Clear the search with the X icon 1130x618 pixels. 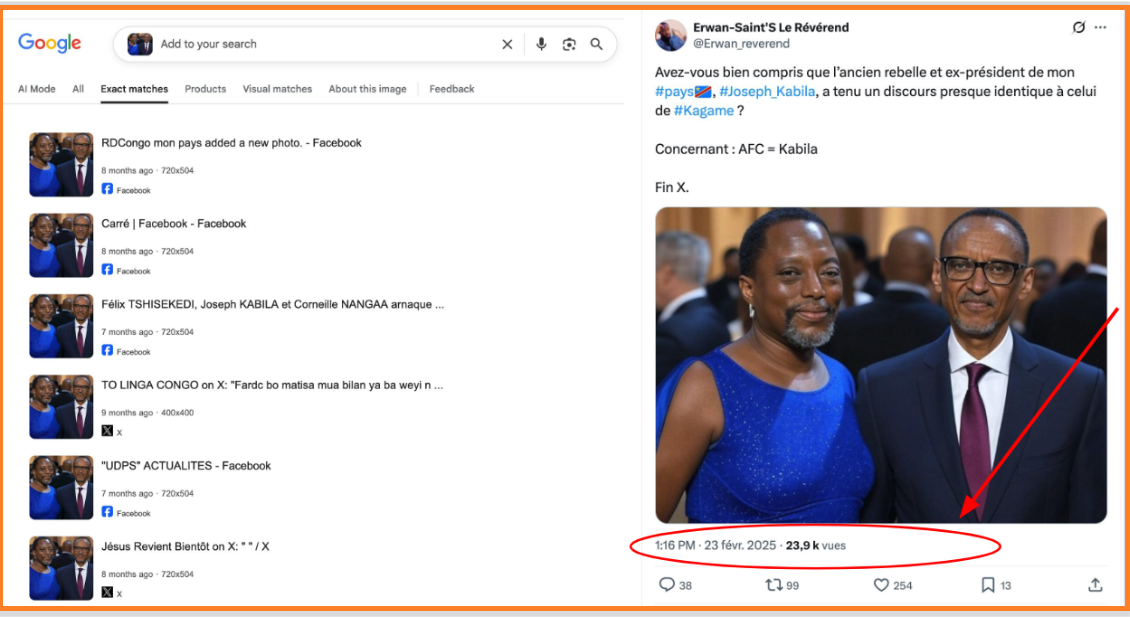507,44
